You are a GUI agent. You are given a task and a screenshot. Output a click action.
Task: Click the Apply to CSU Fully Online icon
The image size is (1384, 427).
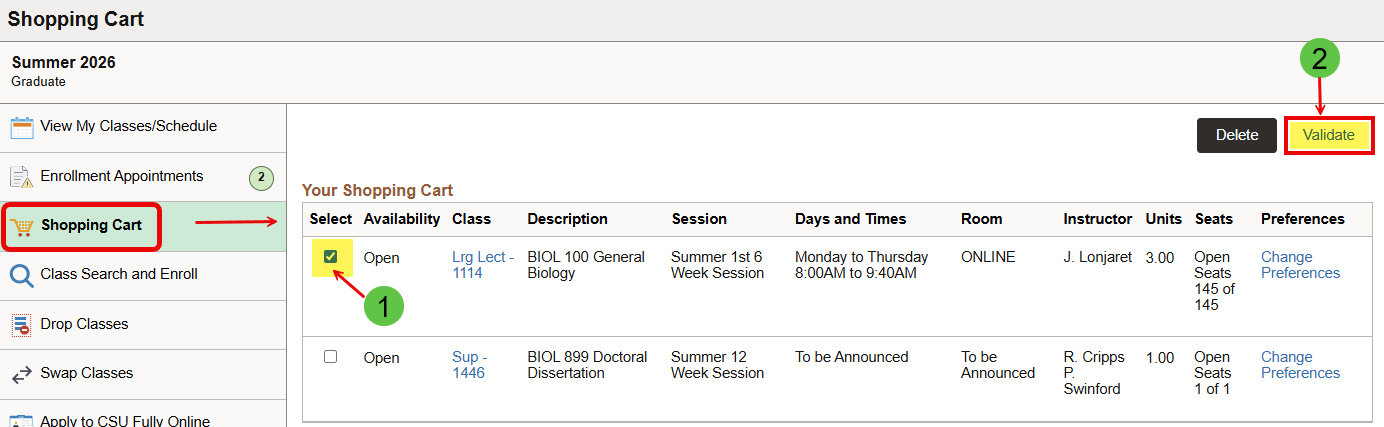(22, 420)
